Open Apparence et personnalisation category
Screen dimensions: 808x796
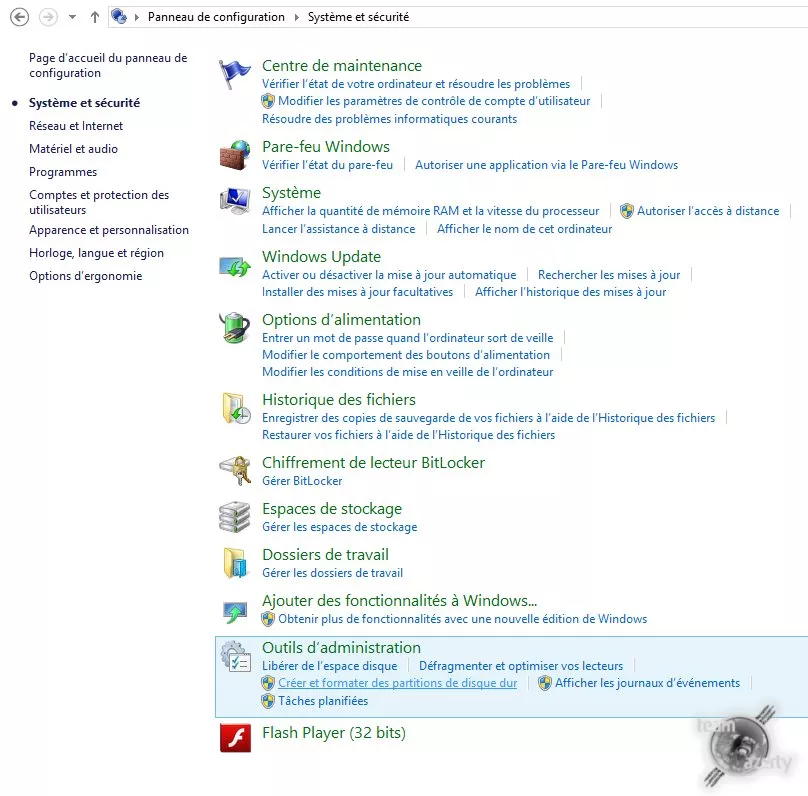point(109,230)
